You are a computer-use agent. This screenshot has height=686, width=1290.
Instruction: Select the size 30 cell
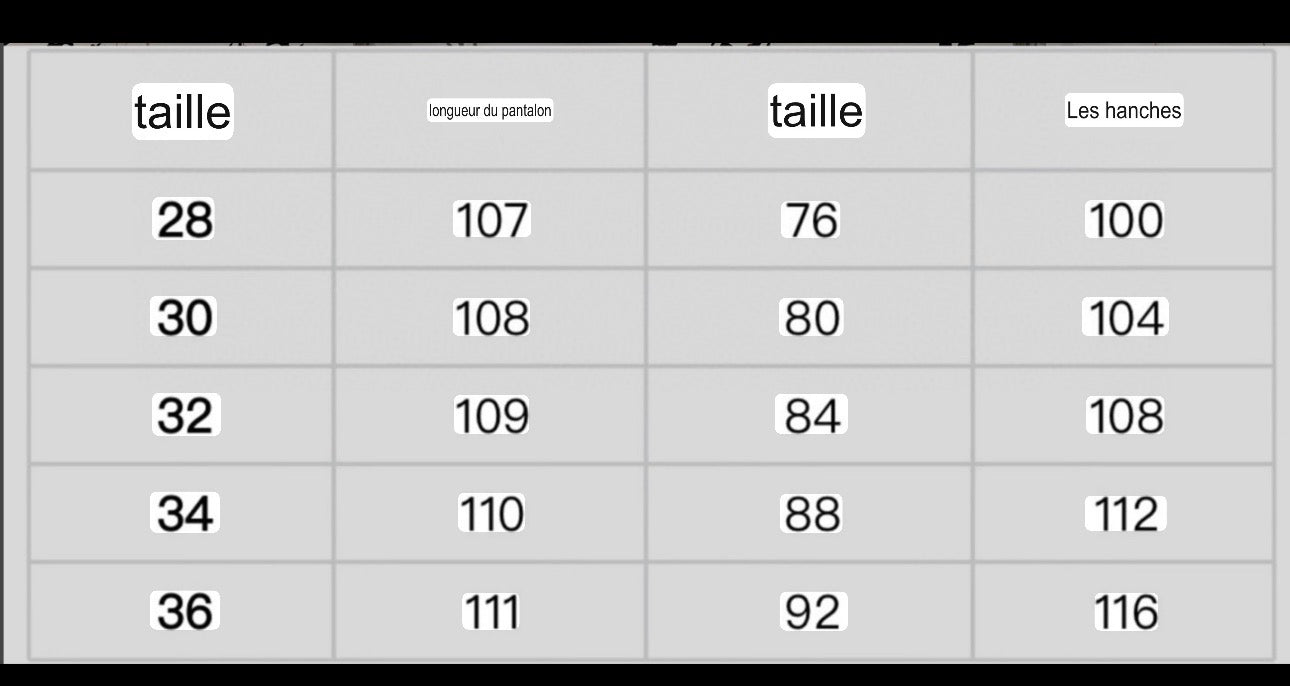click(184, 318)
